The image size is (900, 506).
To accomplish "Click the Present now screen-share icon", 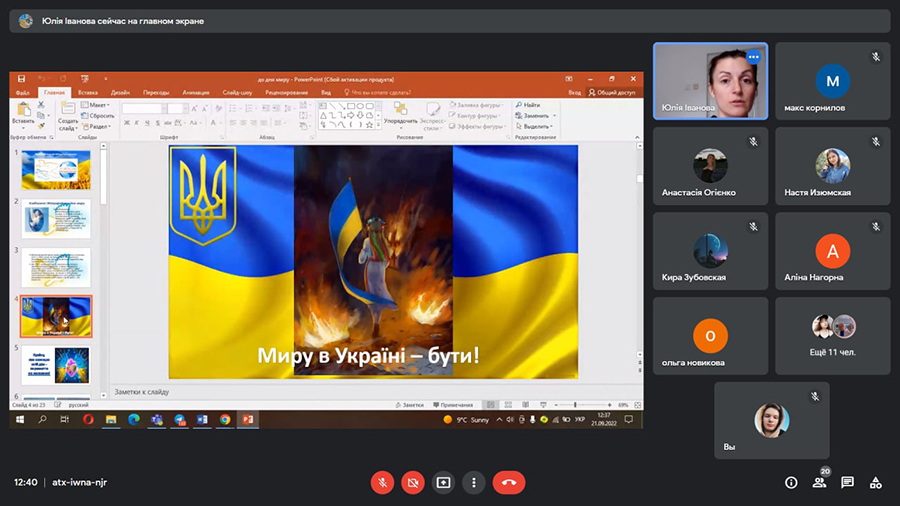I will (x=444, y=482).
